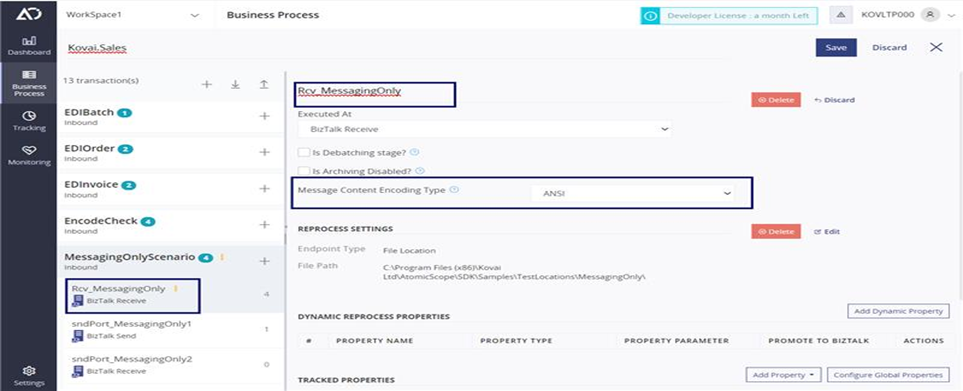Viewport: 963px width, 391px height.
Task: Open the Monitoring heart icon
Action: coord(29,155)
